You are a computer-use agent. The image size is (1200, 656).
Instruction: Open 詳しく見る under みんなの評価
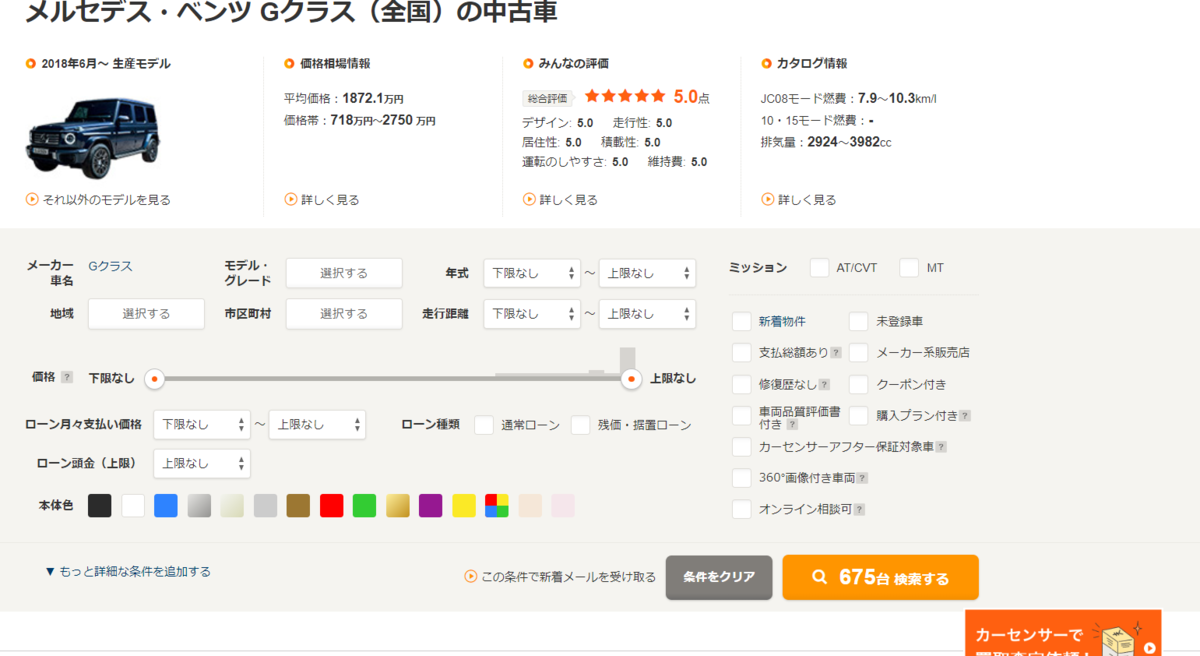point(568,200)
